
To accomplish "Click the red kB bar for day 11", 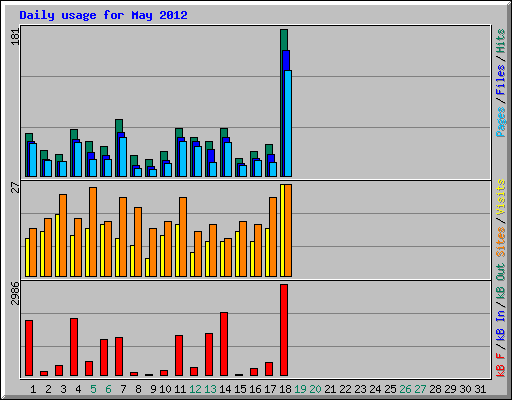I will pos(179,356).
